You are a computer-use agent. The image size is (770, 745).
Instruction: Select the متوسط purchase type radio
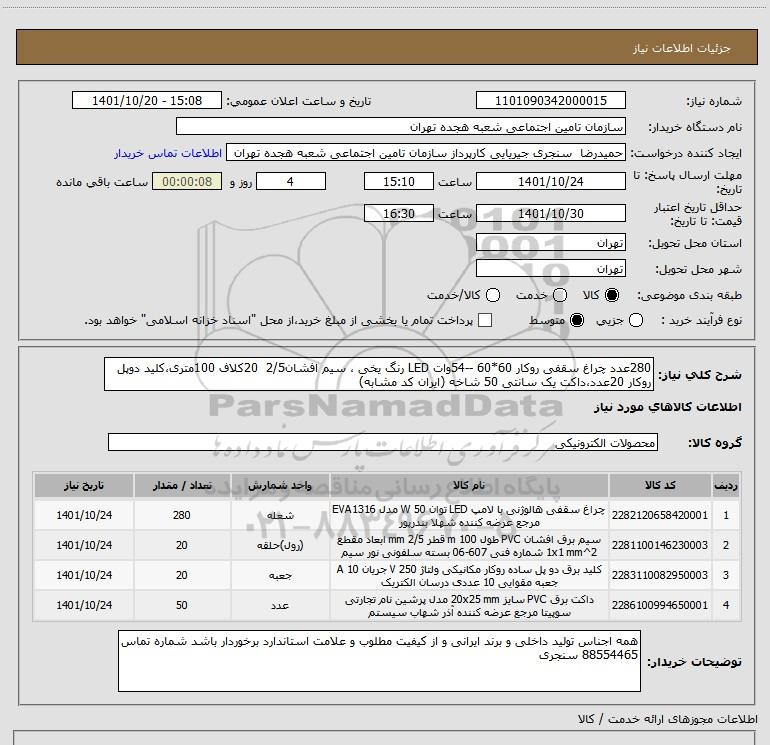click(x=577, y=320)
